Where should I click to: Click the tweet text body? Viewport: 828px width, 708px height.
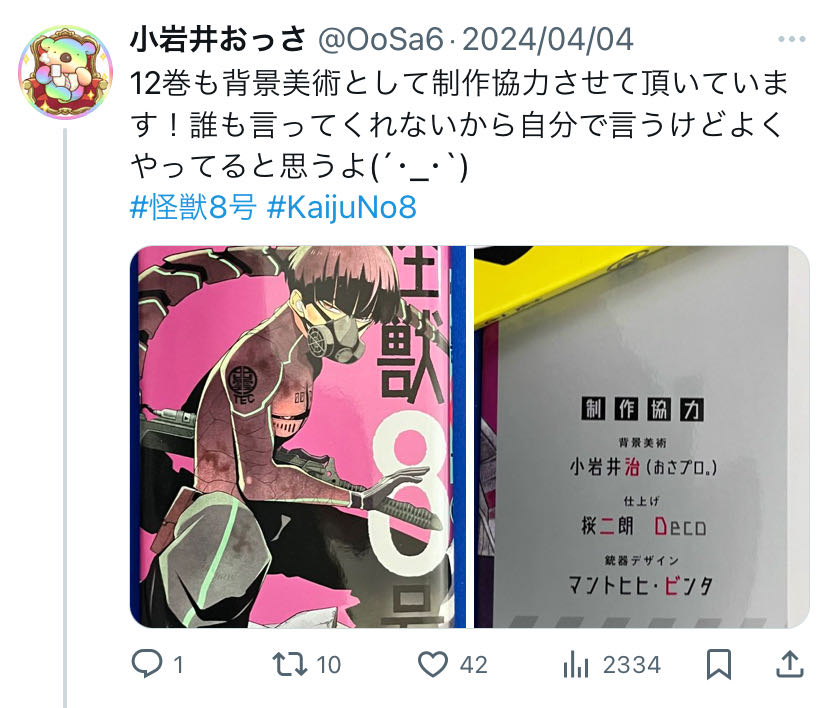point(459,125)
